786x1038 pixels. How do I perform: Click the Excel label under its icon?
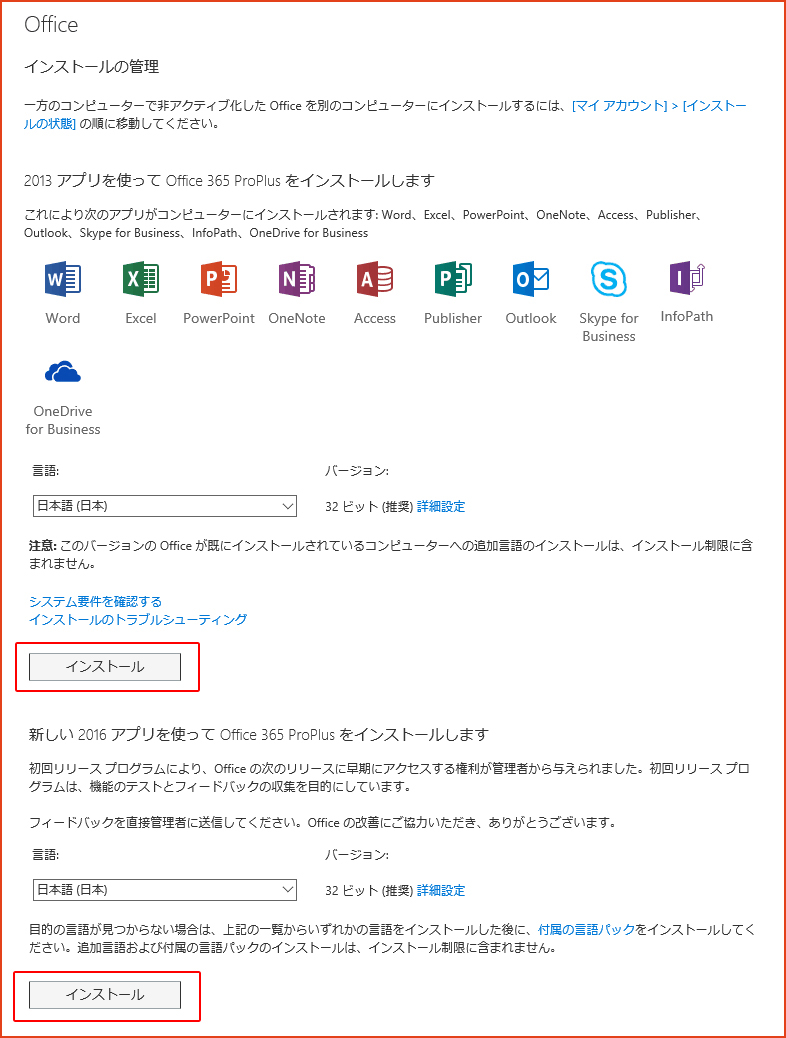(x=141, y=318)
